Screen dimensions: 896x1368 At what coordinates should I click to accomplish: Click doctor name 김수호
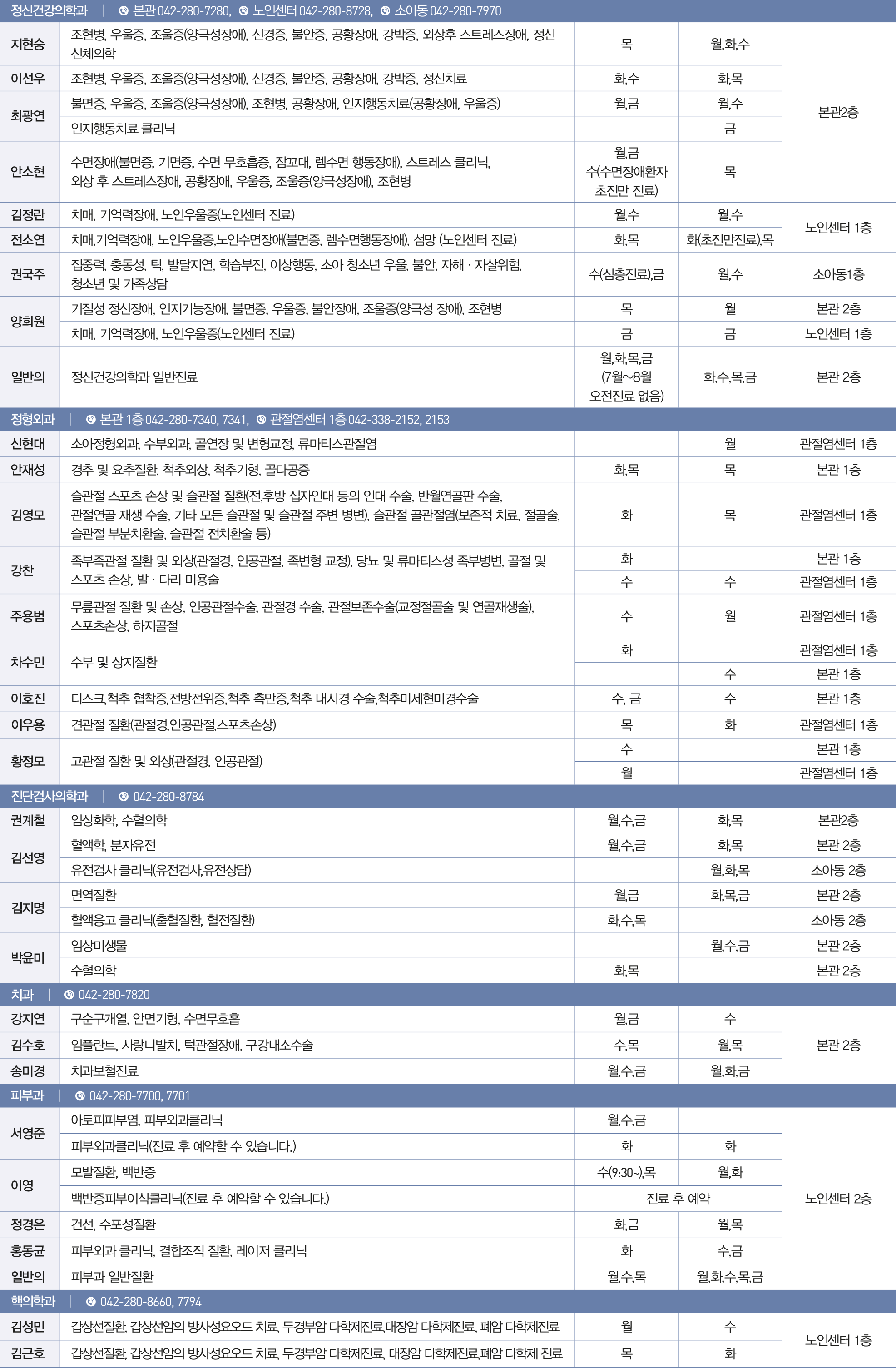pos(28,1045)
